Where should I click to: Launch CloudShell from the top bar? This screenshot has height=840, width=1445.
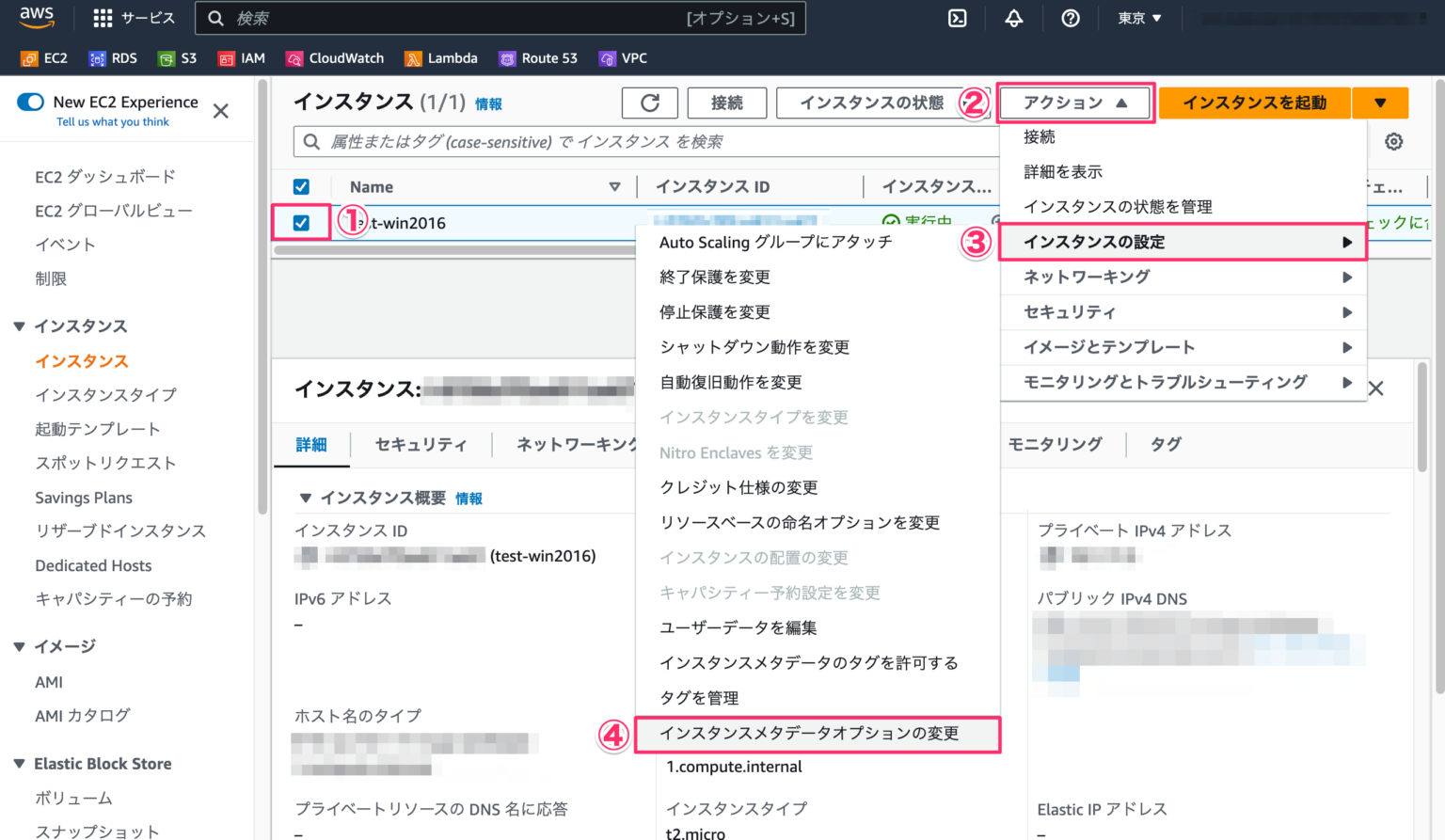coord(957,18)
